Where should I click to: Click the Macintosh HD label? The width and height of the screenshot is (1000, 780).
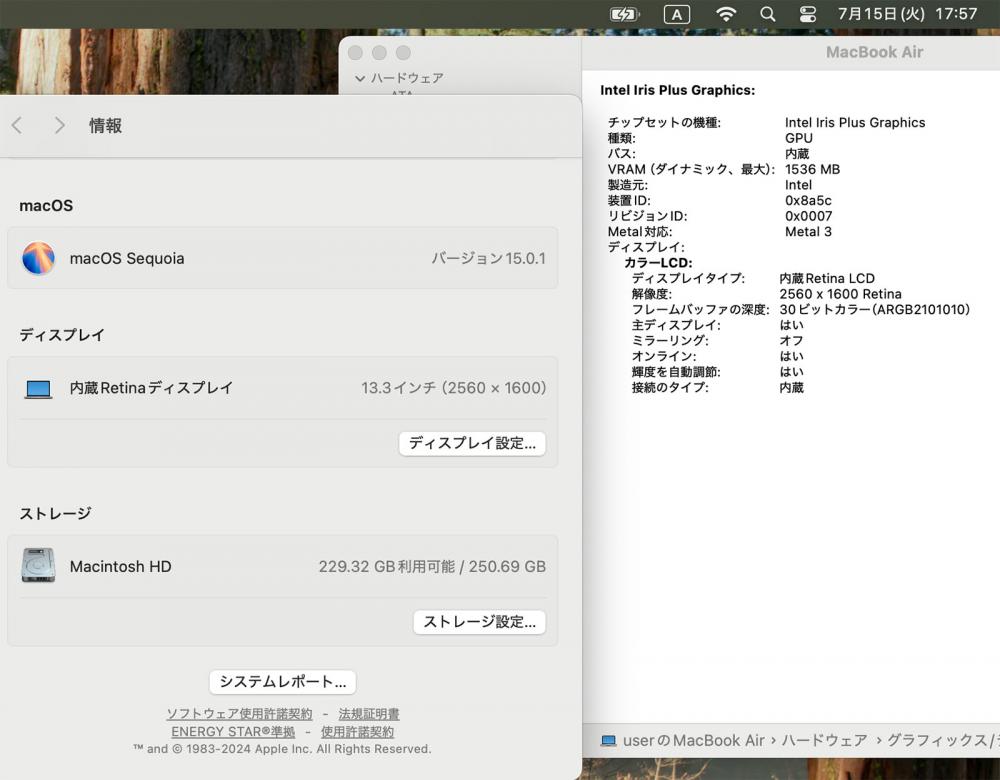click(121, 566)
